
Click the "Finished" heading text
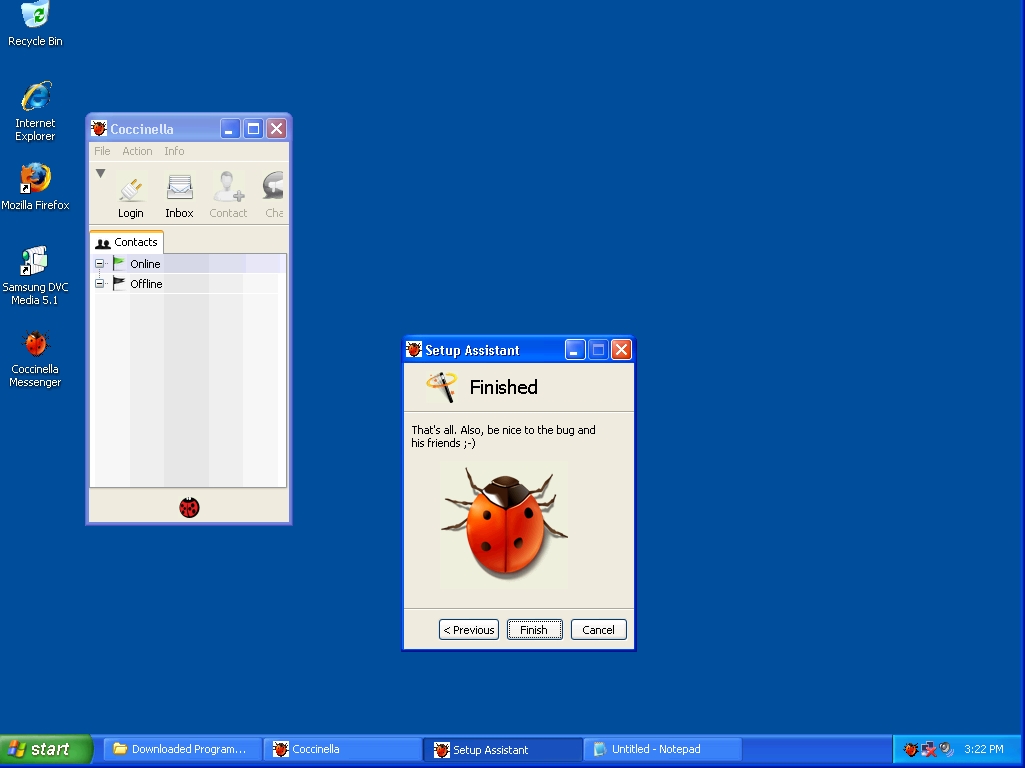503,387
